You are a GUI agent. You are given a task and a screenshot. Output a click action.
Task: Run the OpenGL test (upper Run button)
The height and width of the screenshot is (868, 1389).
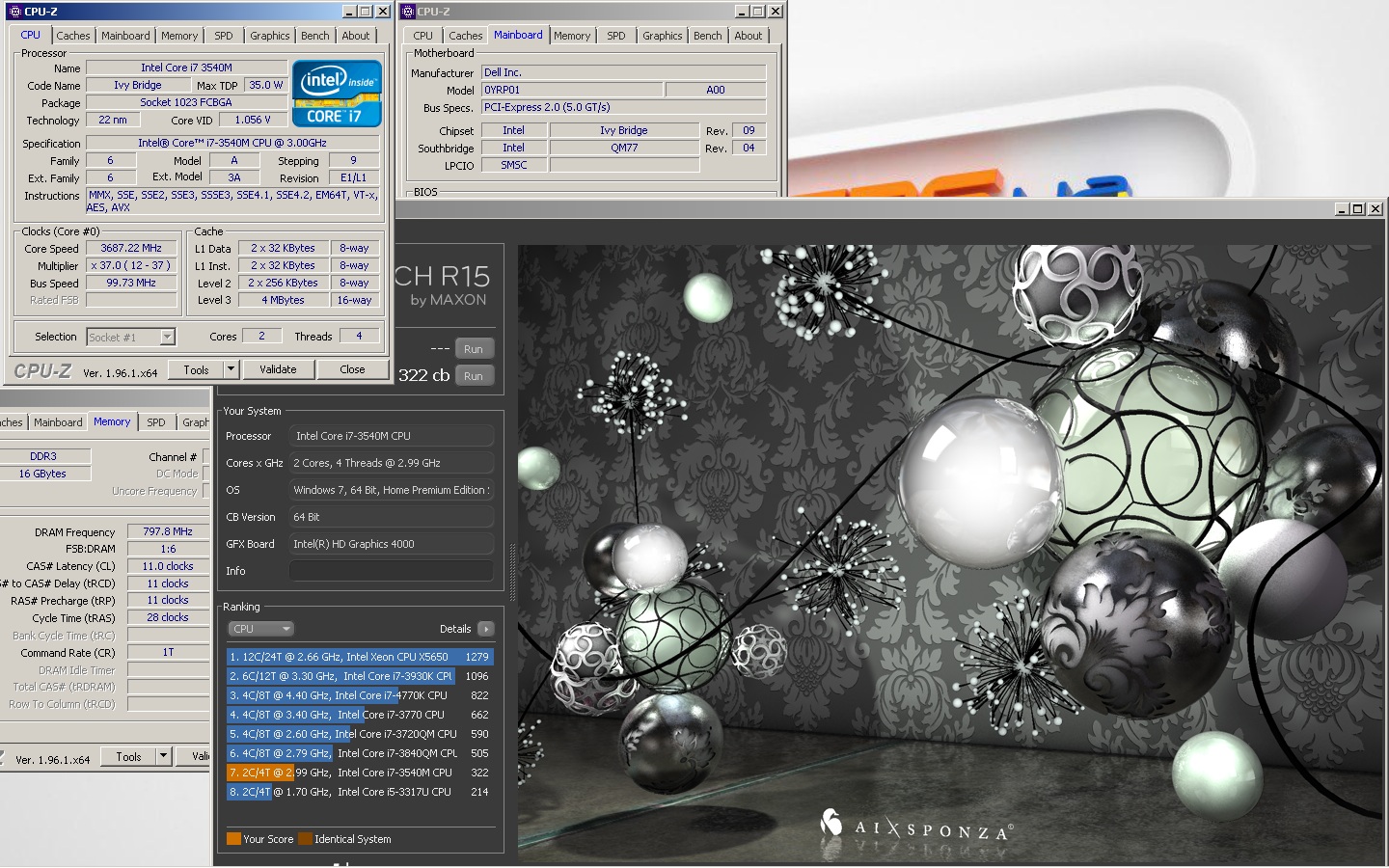pos(473,349)
